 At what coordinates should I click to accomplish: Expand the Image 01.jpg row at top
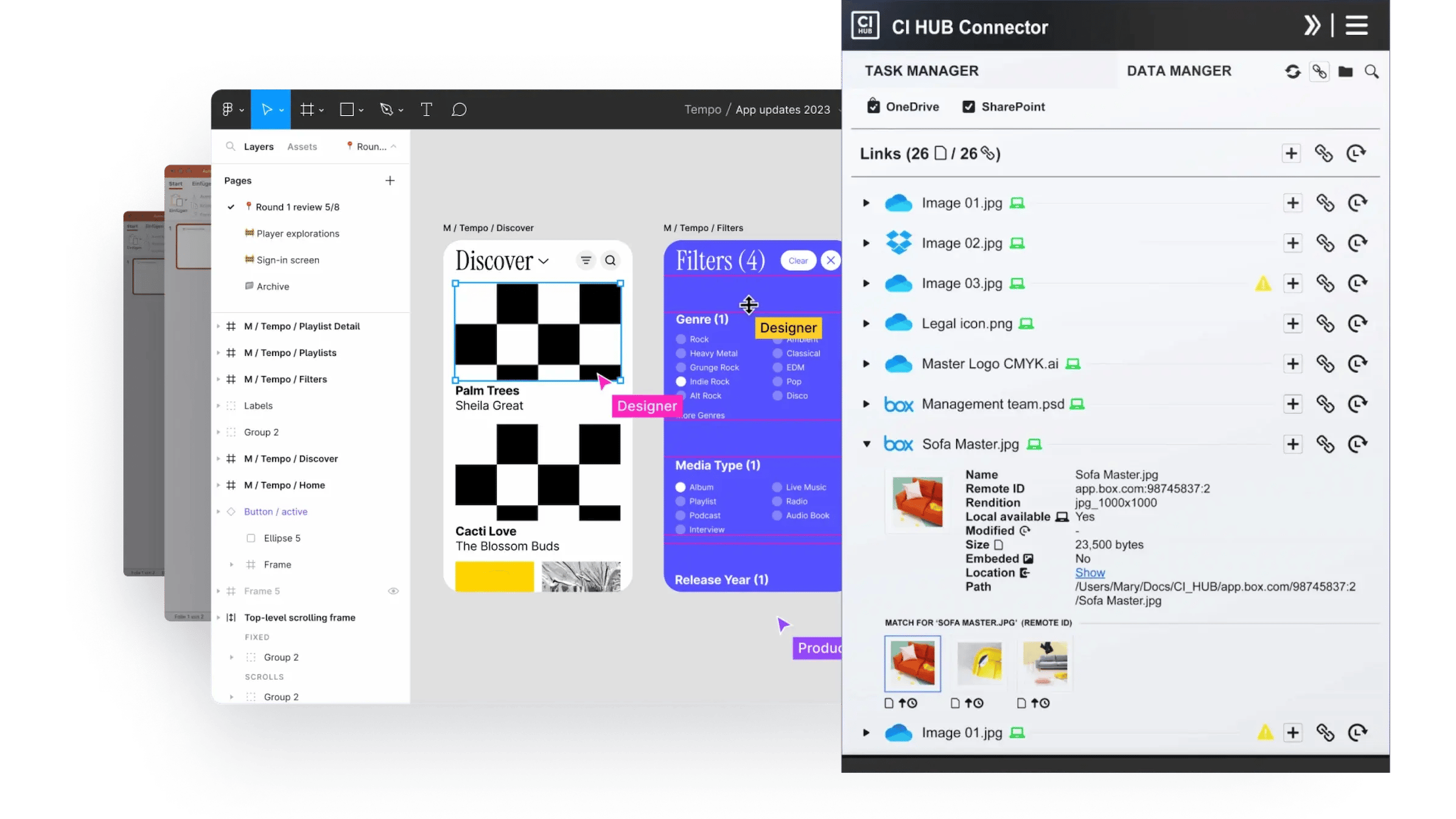coord(866,203)
